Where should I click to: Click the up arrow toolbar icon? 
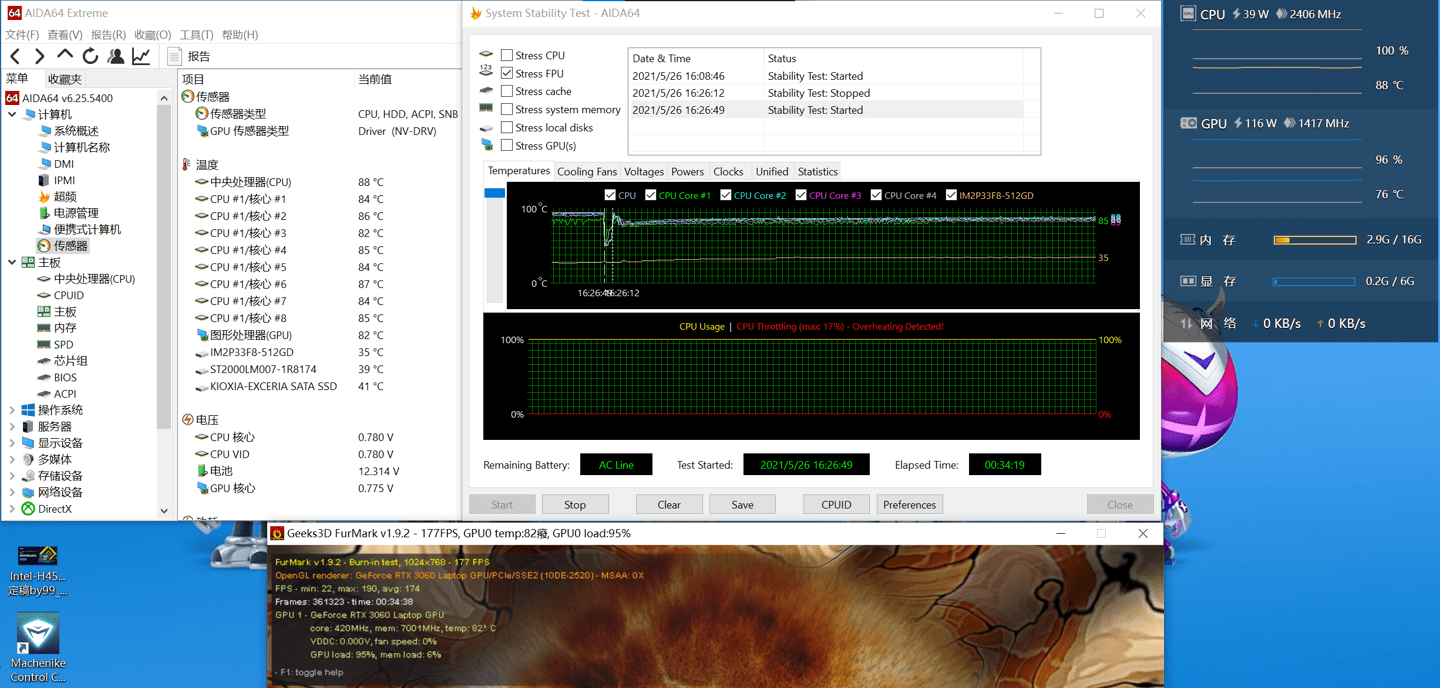point(65,57)
